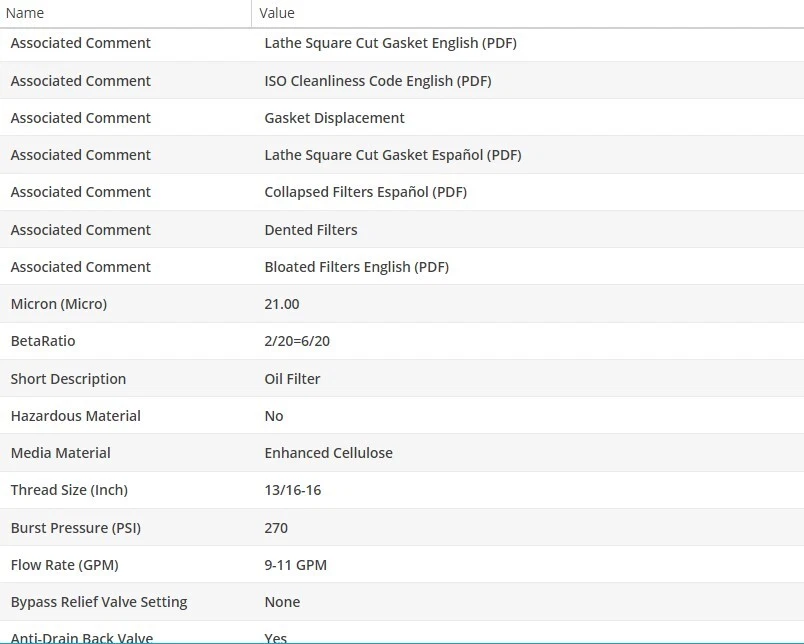Screen dimensions: 804x644
Task: Open Collapsed Filters Español PDF
Action: [x=365, y=192]
